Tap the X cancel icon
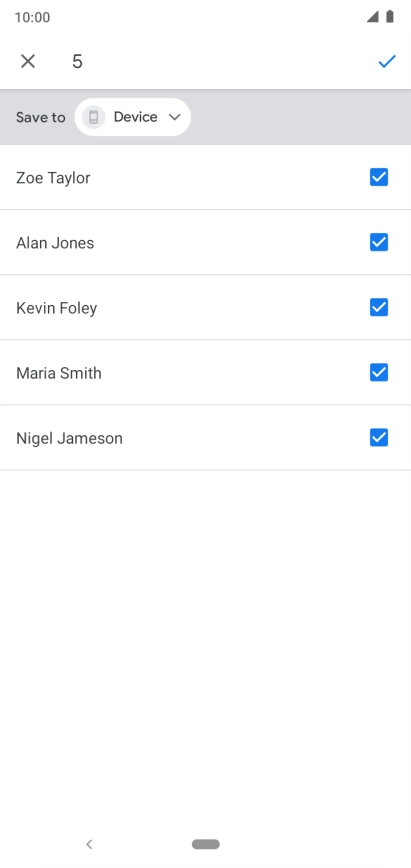Viewport: 411px width, 868px height. [x=28, y=61]
